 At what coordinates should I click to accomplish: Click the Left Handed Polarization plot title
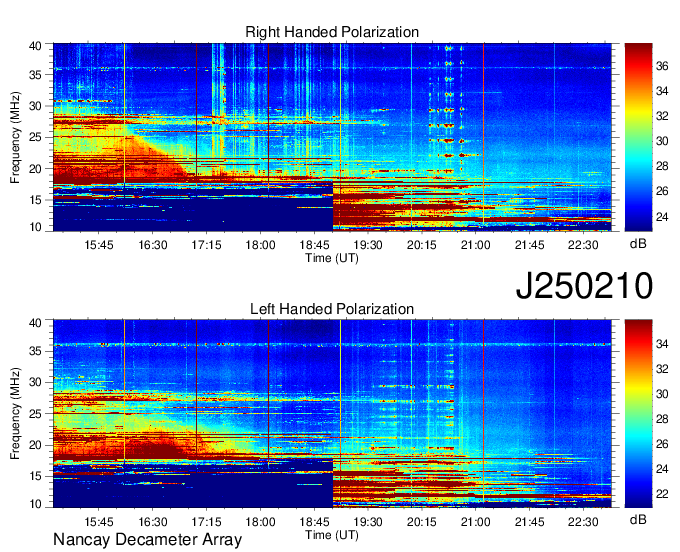point(332,310)
